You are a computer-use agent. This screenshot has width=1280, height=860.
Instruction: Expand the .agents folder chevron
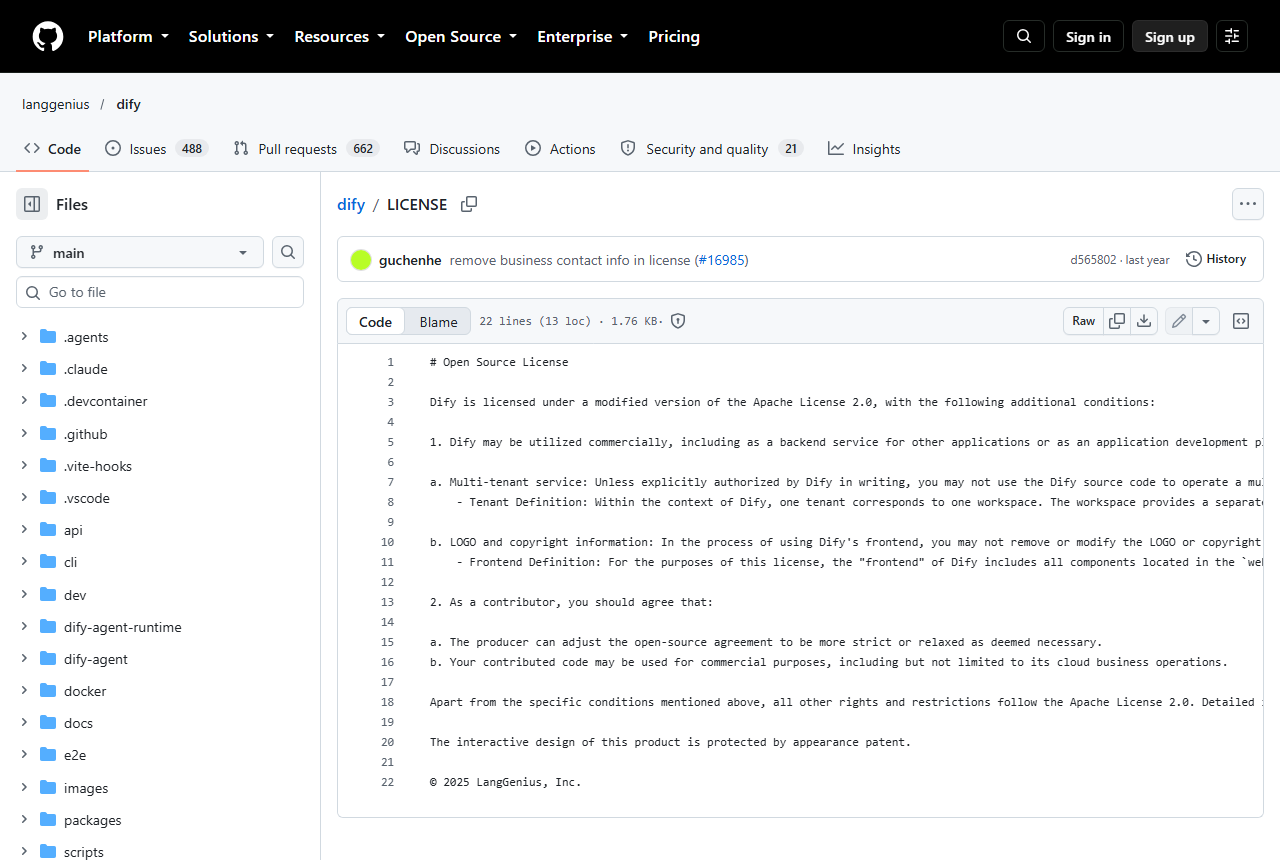(x=24, y=337)
